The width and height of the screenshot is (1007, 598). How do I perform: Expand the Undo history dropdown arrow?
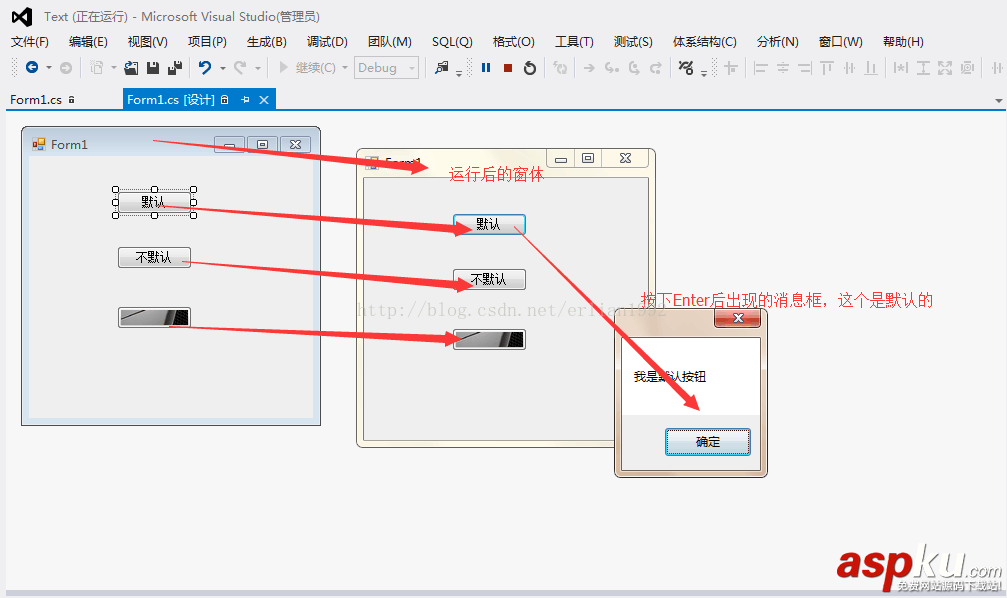[x=223, y=68]
